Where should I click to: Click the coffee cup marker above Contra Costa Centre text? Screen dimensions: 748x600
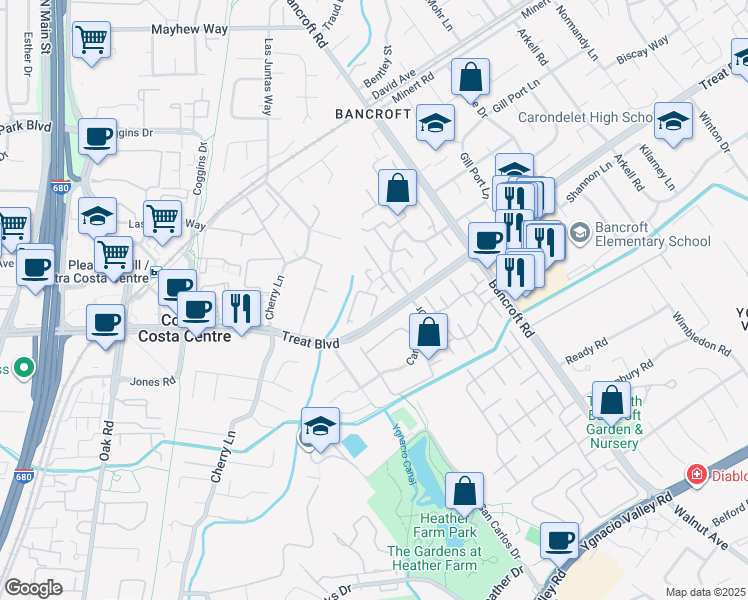196,313
